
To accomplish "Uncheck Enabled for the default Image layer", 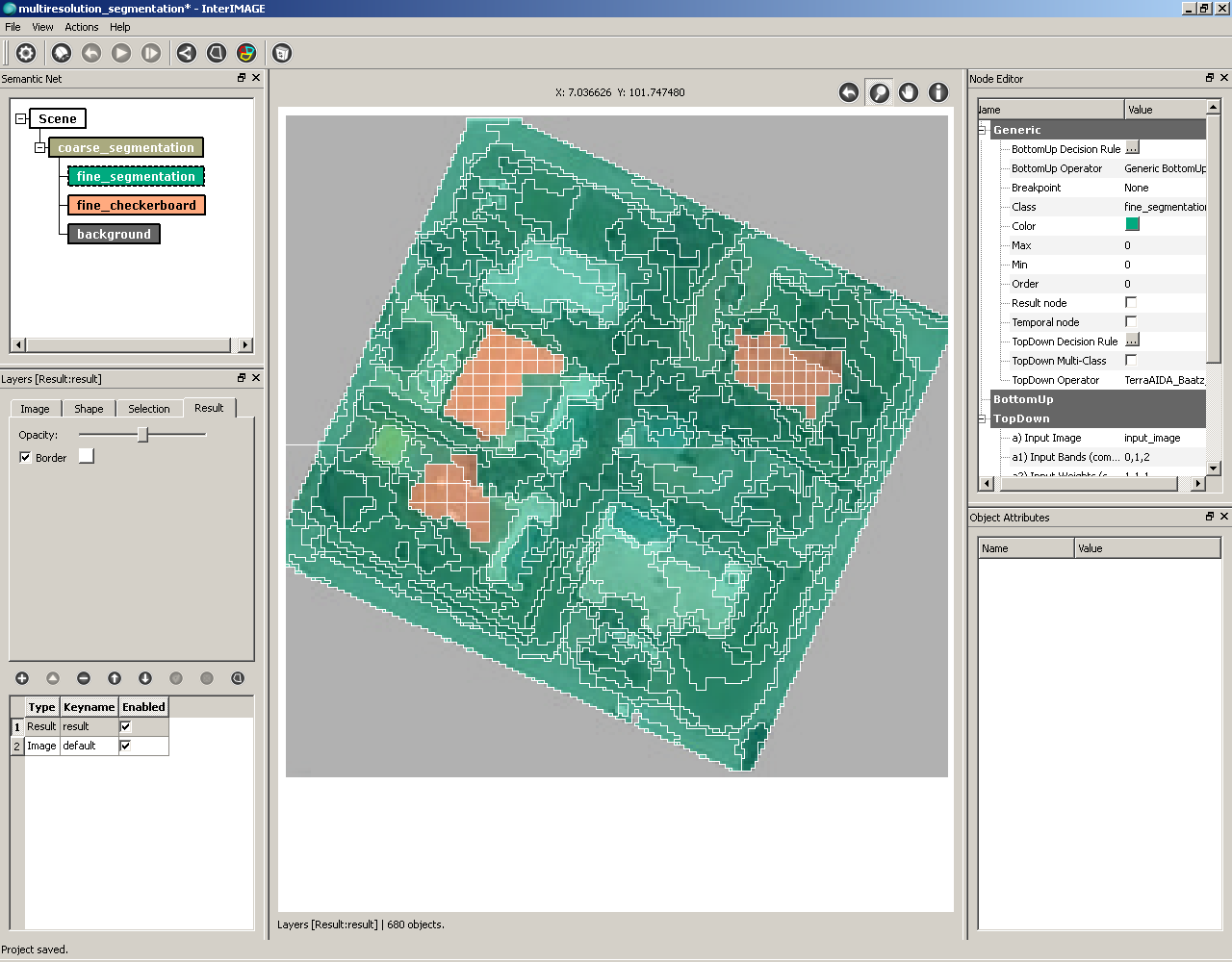I will pos(123,746).
